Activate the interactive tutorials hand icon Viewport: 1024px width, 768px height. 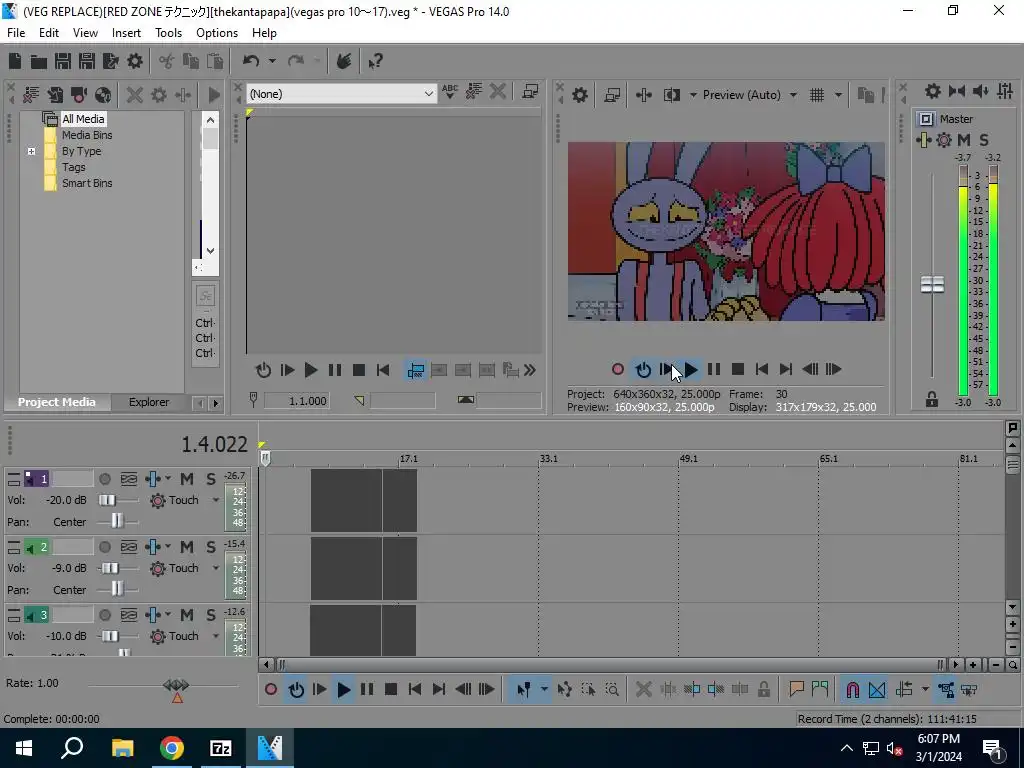(344, 61)
